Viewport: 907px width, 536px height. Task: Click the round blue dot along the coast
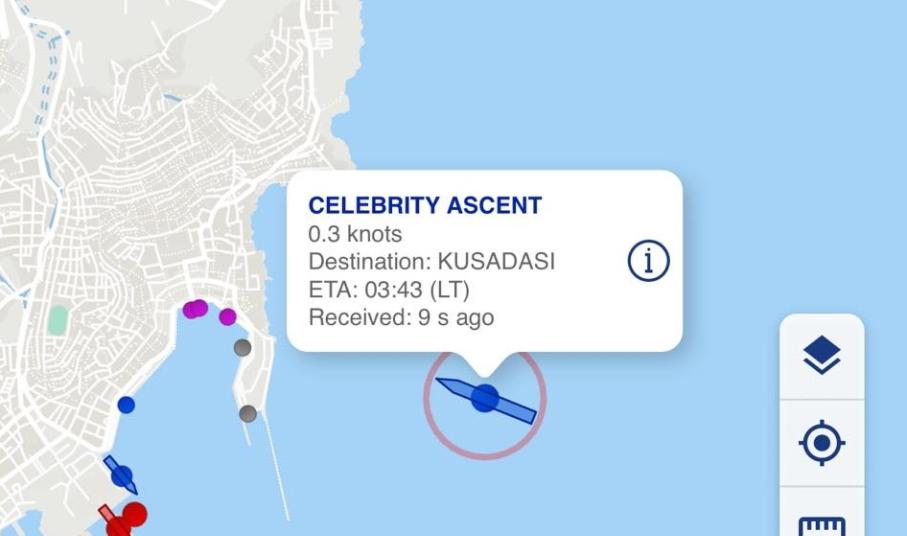pyautogui.click(x=126, y=405)
